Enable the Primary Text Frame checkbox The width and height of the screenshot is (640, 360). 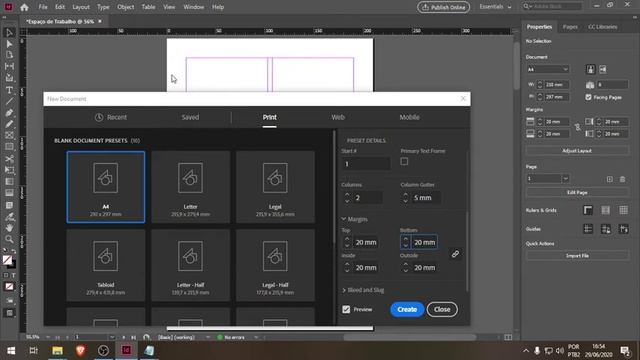pos(404,161)
